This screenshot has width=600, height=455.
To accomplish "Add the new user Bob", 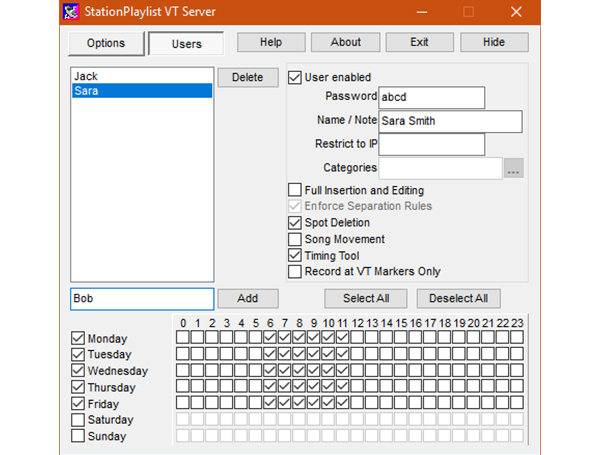I will click(248, 298).
